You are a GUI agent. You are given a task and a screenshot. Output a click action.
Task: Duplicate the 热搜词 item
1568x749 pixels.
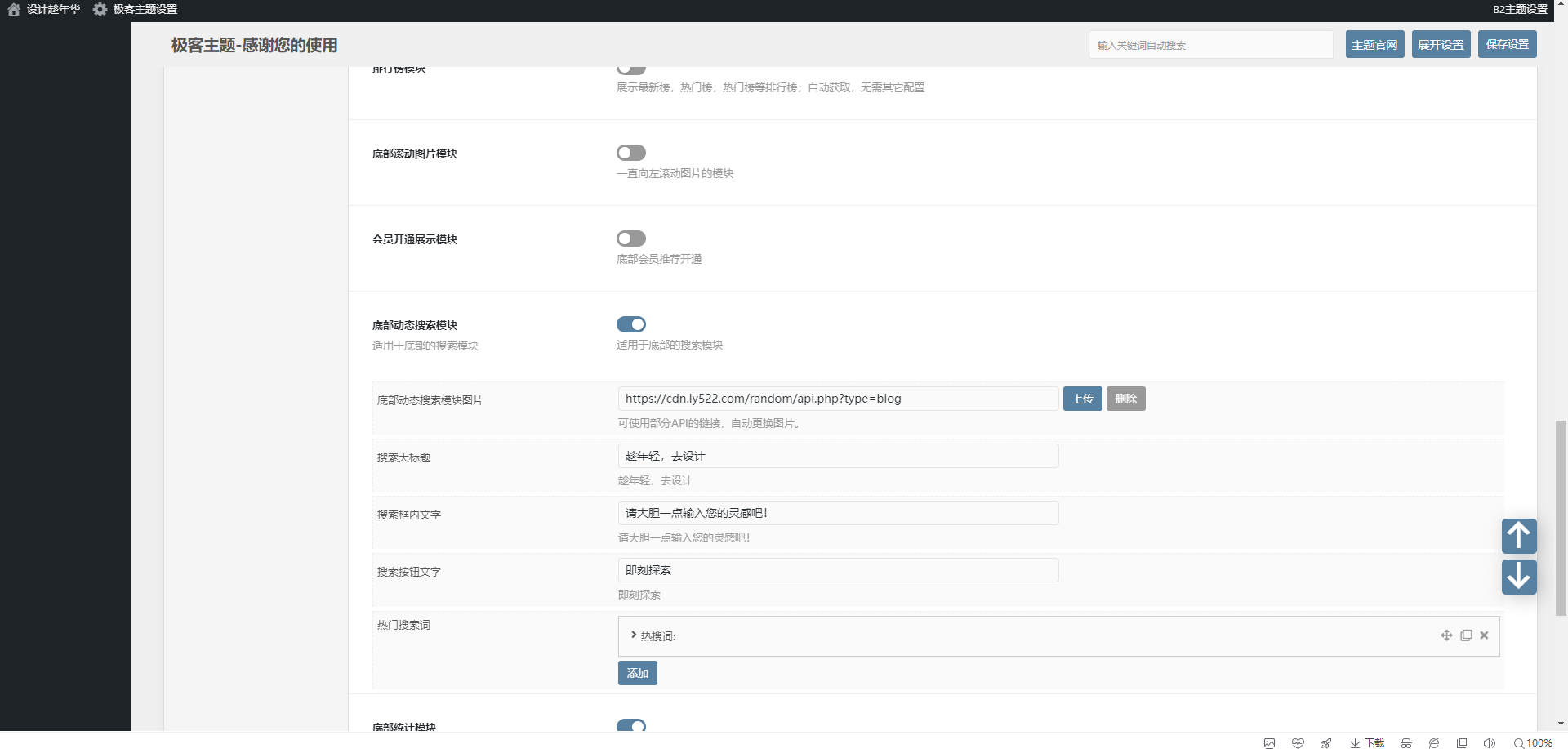(1466, 635)
